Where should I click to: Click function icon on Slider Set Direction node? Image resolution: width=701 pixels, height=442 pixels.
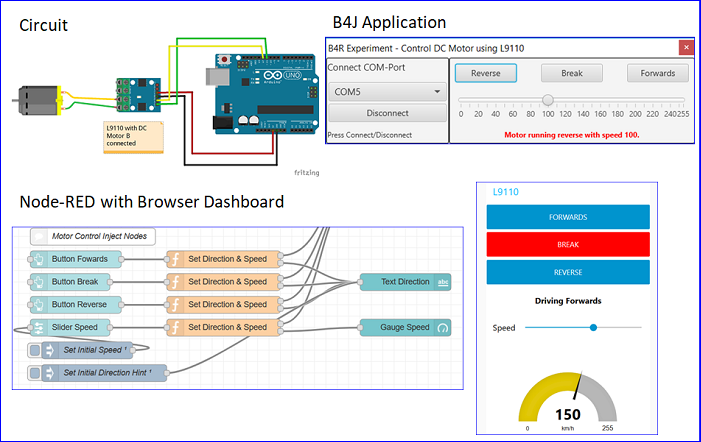point(176,327)
